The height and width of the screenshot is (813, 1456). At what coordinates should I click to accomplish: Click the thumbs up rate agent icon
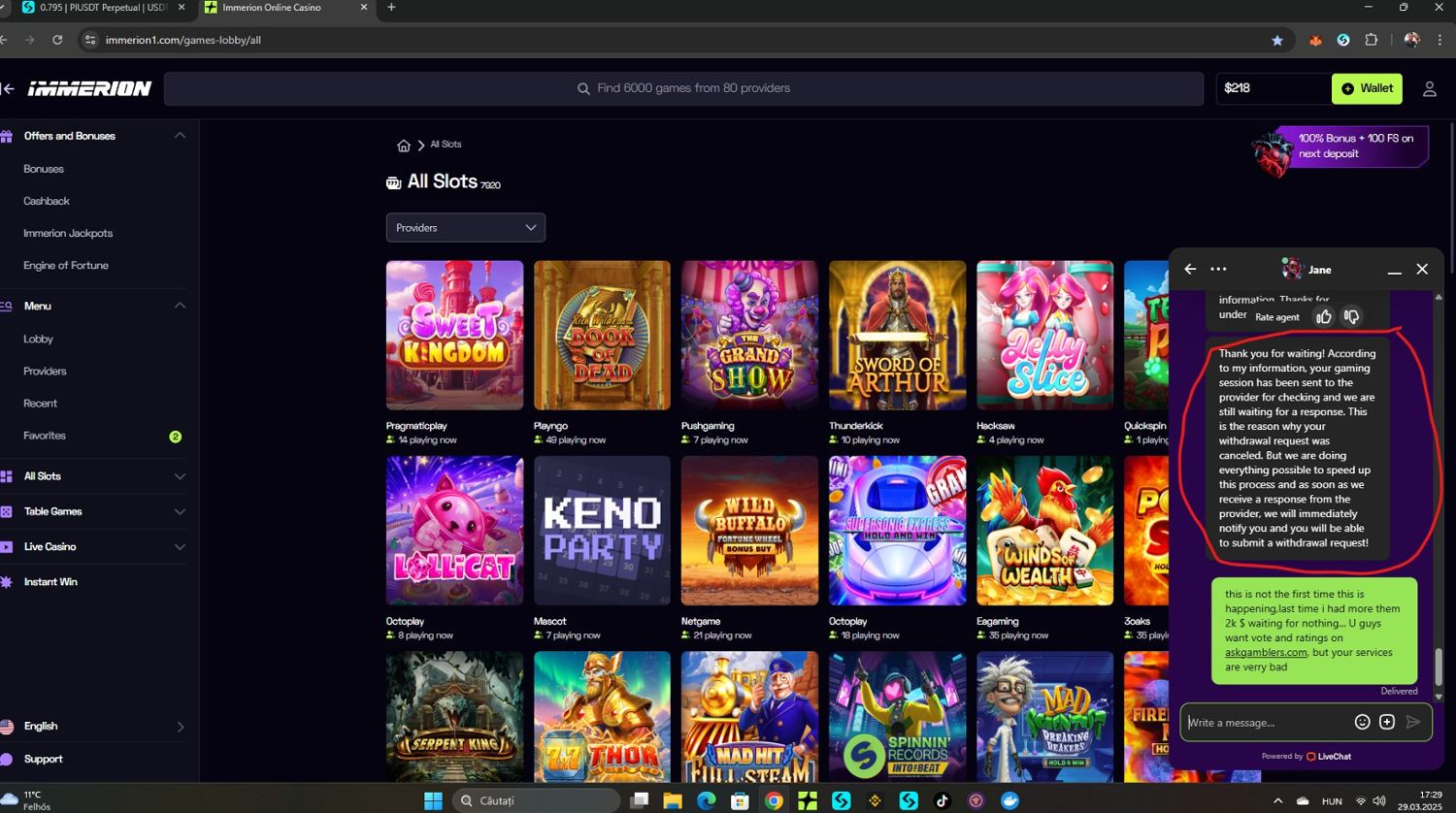1324,317
